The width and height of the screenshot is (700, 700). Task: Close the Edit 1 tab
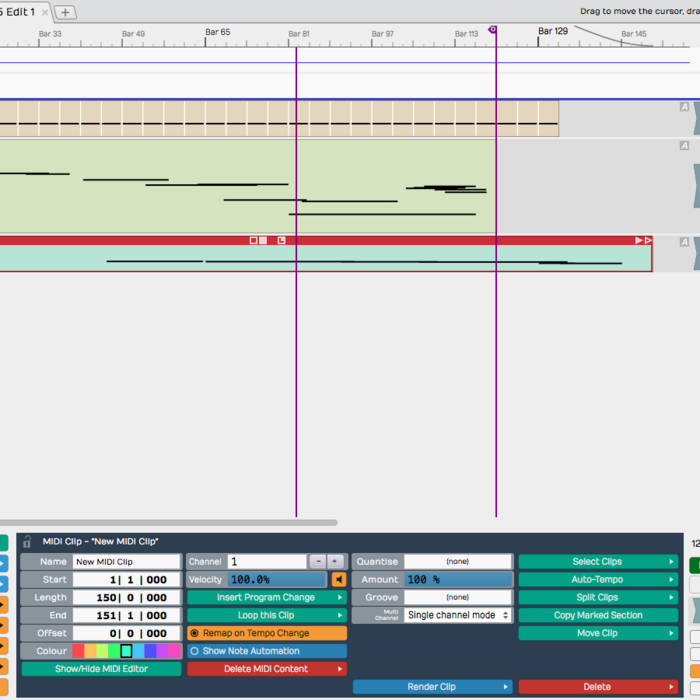[x=45, y=12]
